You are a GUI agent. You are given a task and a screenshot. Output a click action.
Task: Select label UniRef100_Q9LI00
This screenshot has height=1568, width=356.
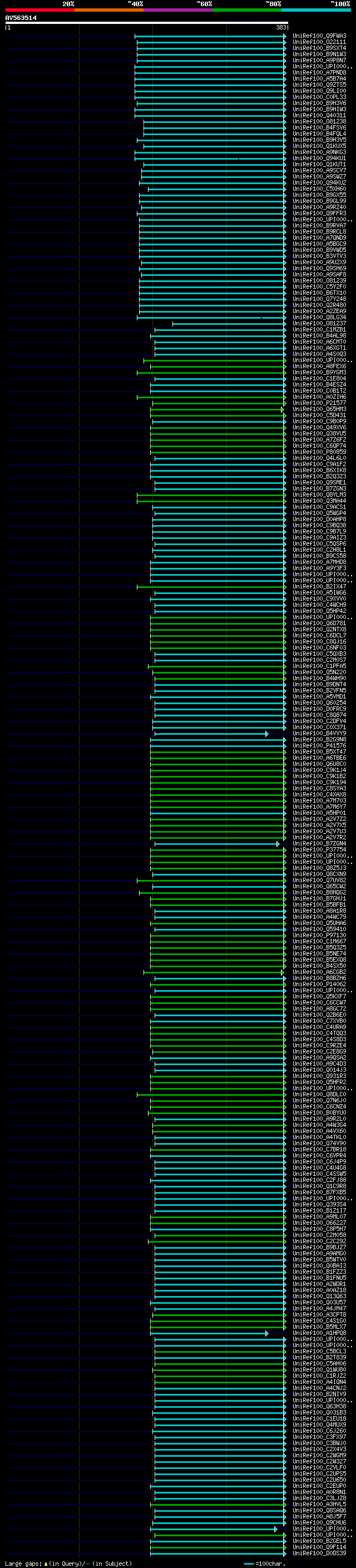click(x=319, y=91)
